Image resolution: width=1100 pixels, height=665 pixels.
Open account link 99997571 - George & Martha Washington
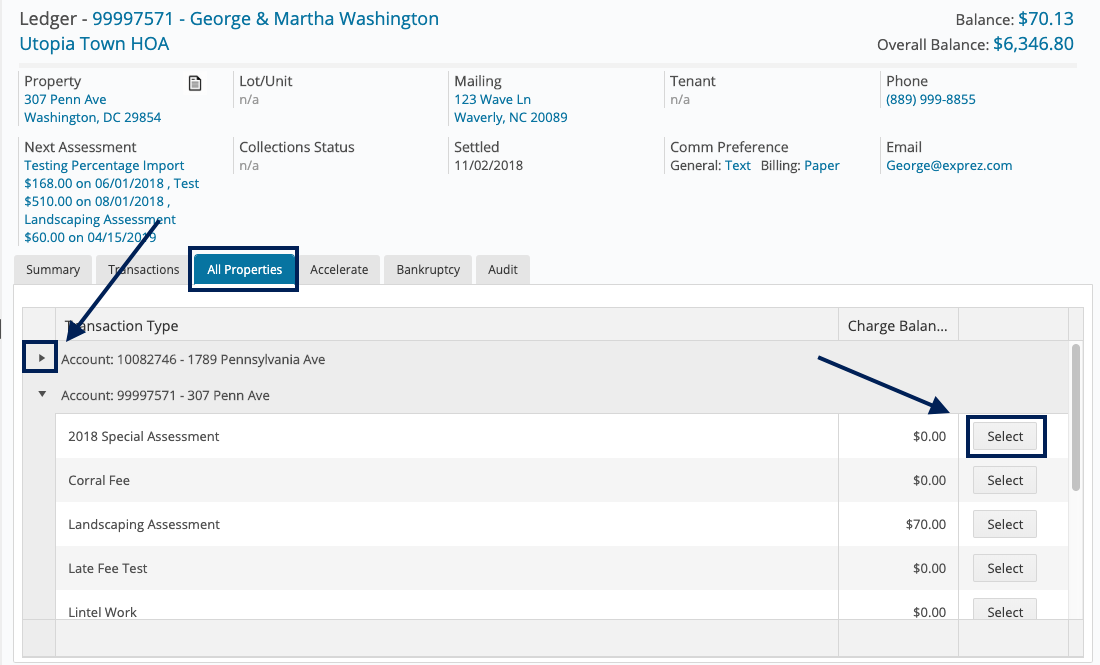[265, 19]
